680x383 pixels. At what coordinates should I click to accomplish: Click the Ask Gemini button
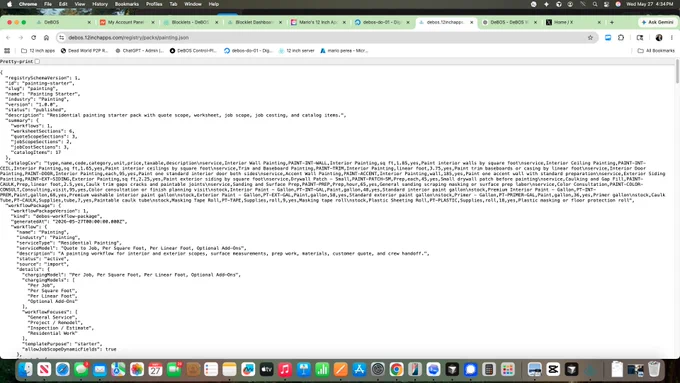pos(657,22)
